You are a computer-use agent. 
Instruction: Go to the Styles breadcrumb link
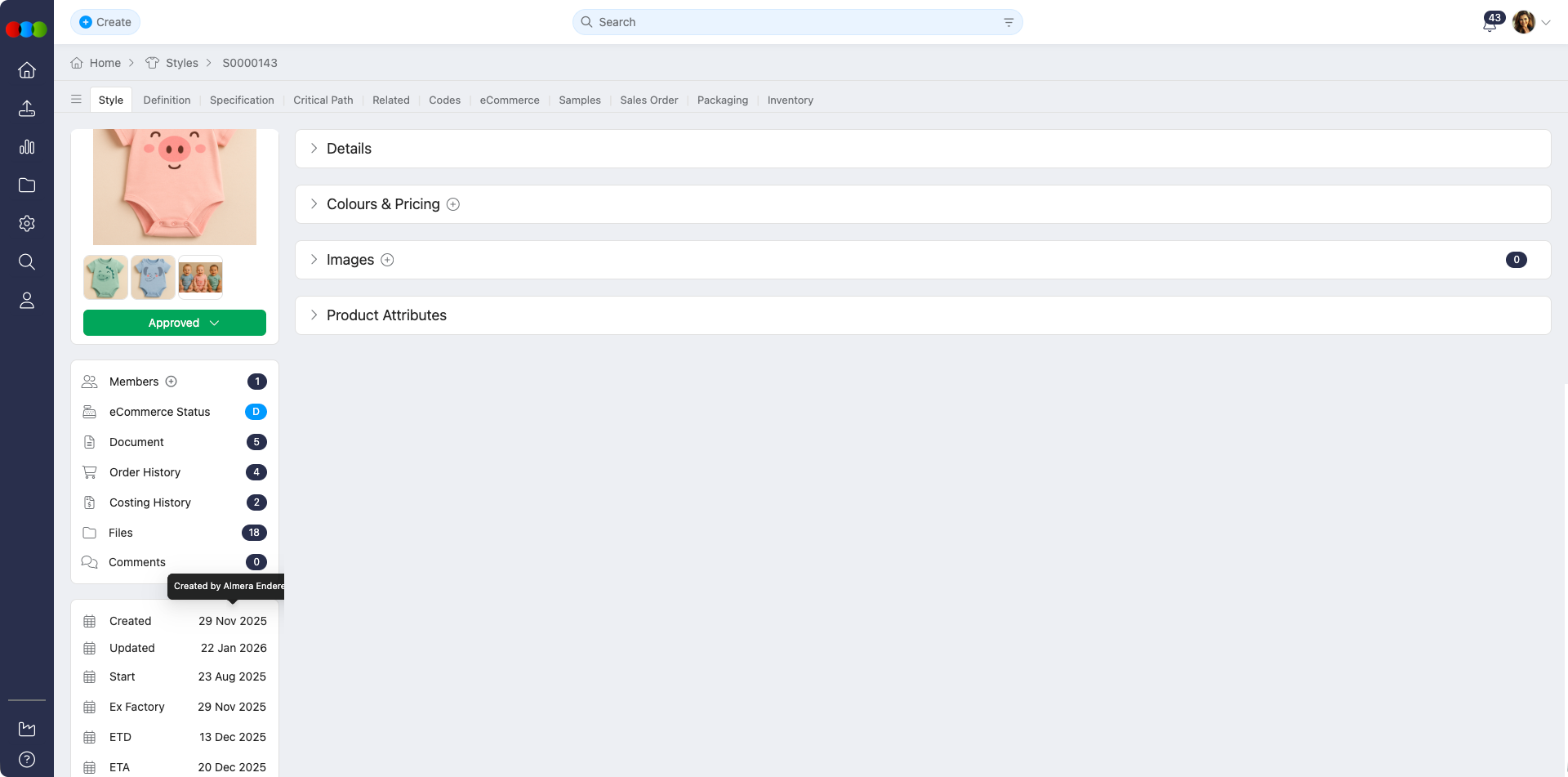pos(181,63)
